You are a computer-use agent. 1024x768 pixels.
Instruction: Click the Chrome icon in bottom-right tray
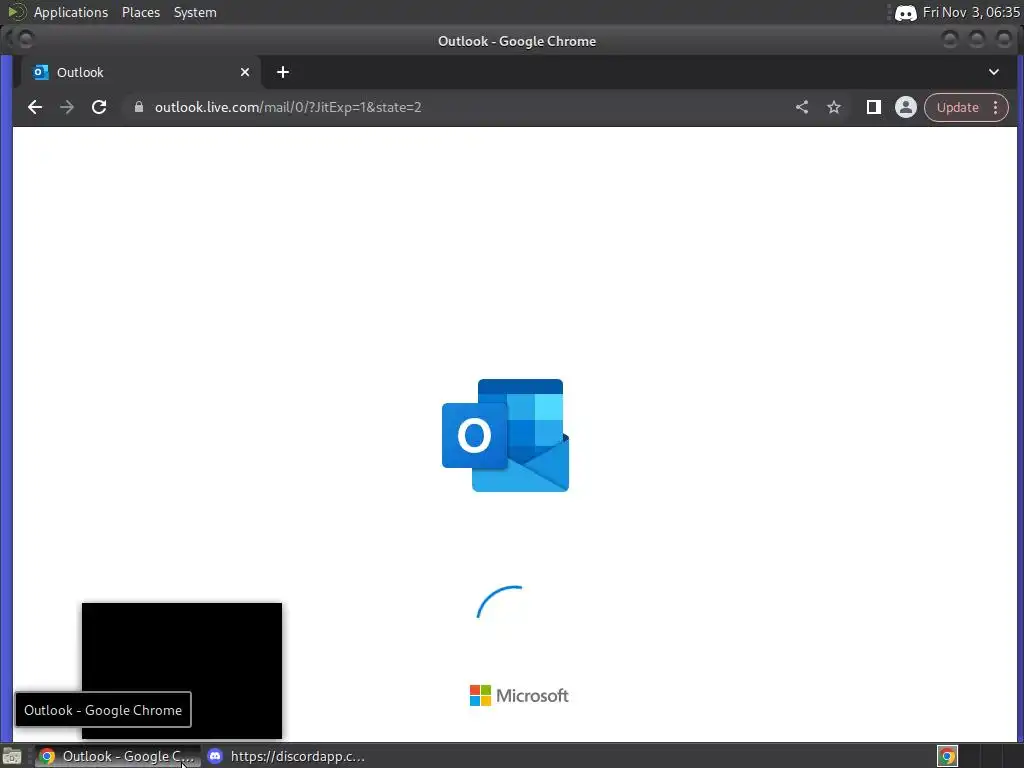coord(948,756)
